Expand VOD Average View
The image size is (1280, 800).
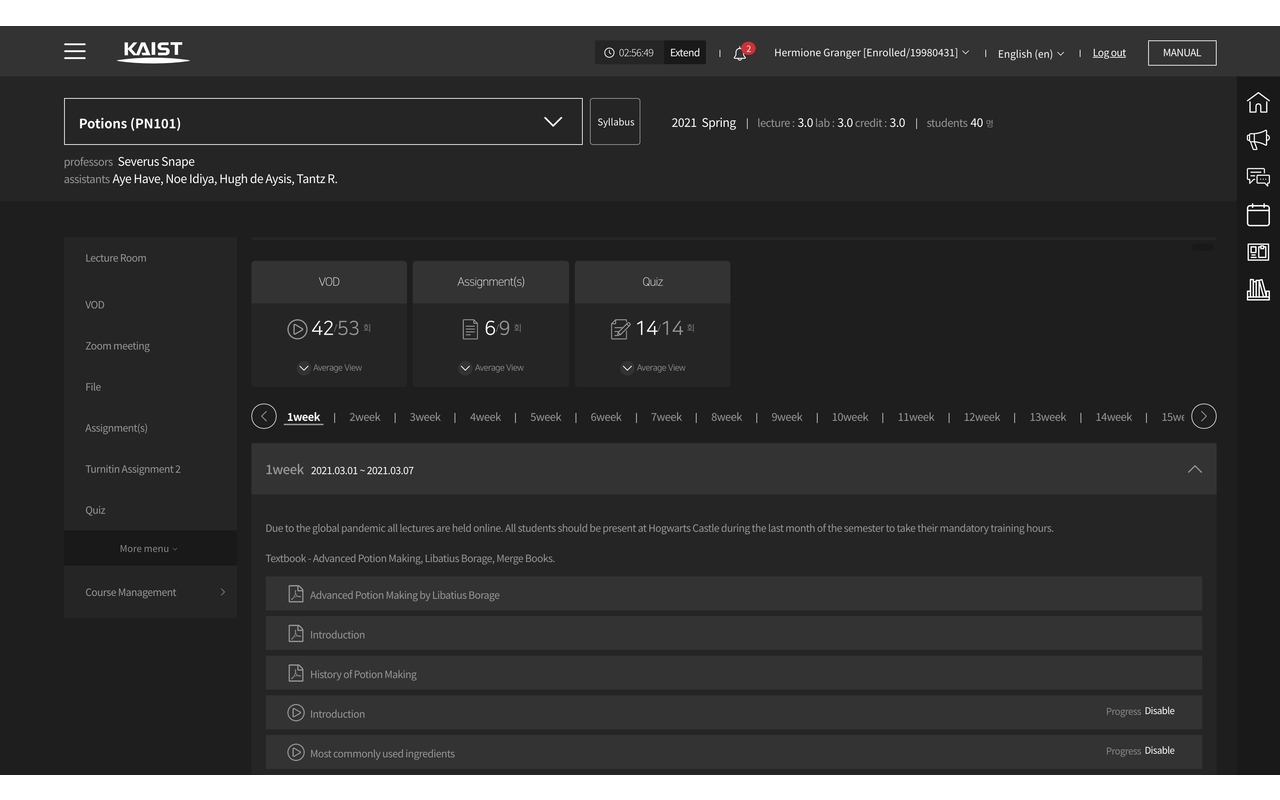329,367
